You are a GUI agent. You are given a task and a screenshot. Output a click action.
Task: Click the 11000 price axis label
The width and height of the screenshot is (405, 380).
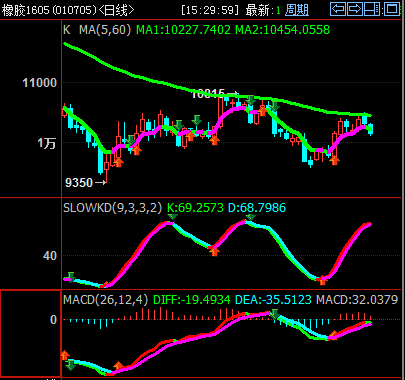(40, 83)
